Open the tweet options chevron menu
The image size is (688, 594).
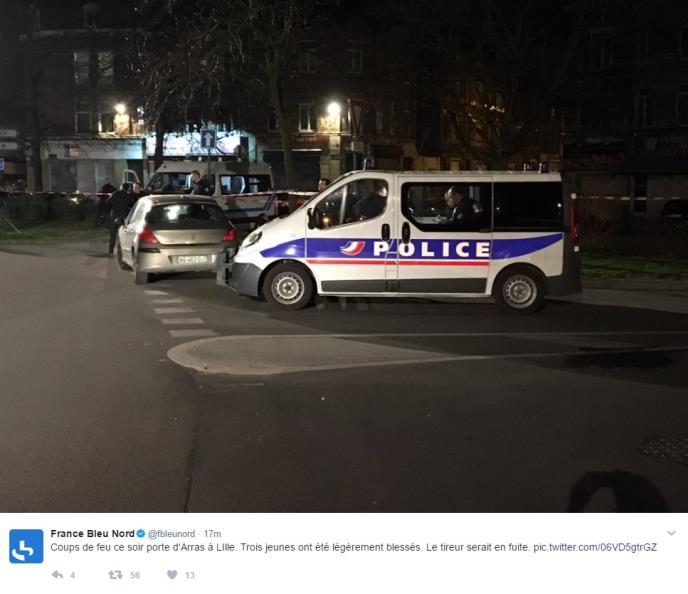[x=671, y=533]
